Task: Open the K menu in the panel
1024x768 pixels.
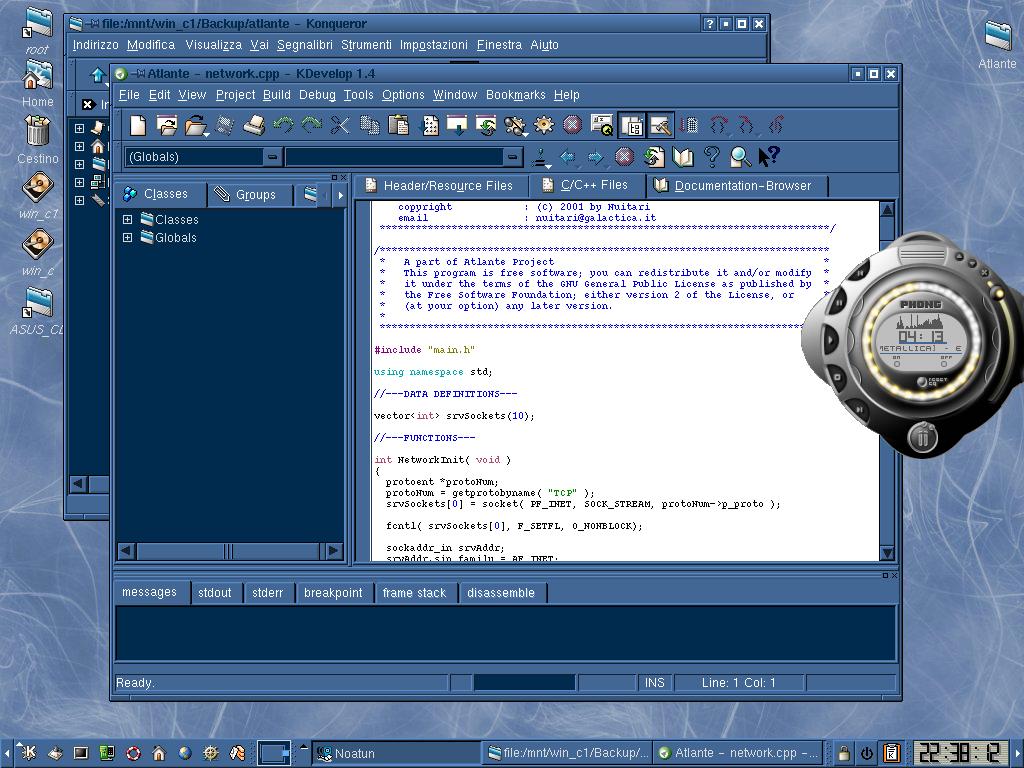Action: (x=27, y=753)
